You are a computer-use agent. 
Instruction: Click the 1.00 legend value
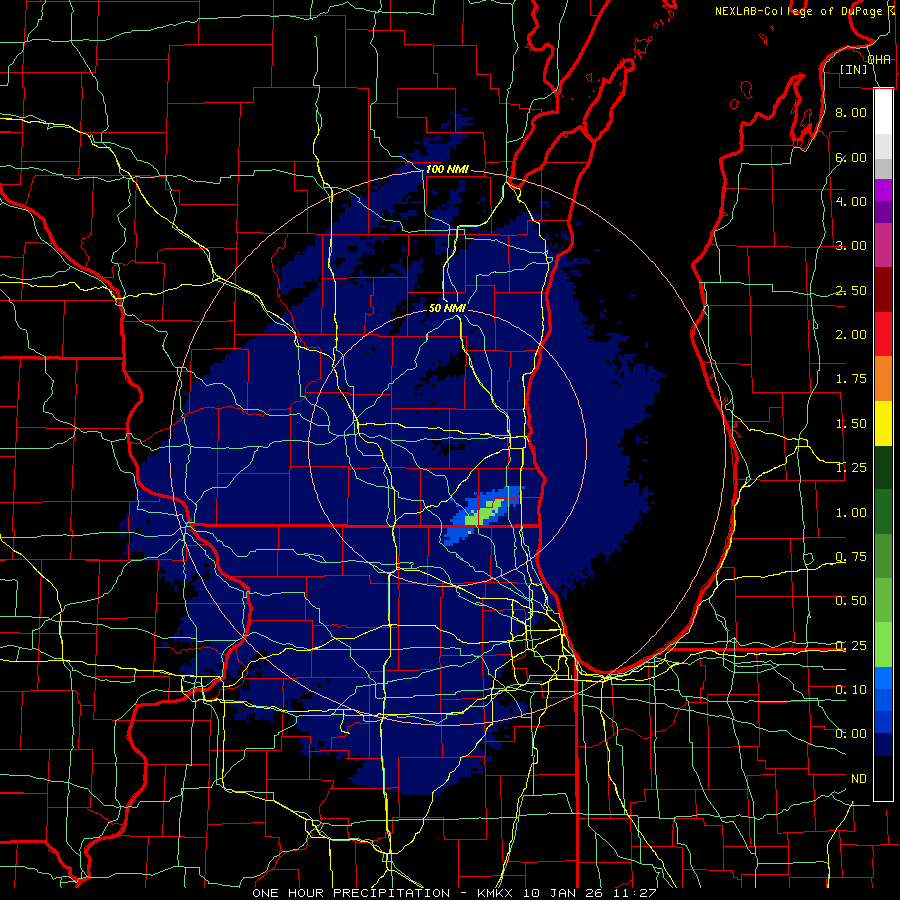tap(850, 513)
